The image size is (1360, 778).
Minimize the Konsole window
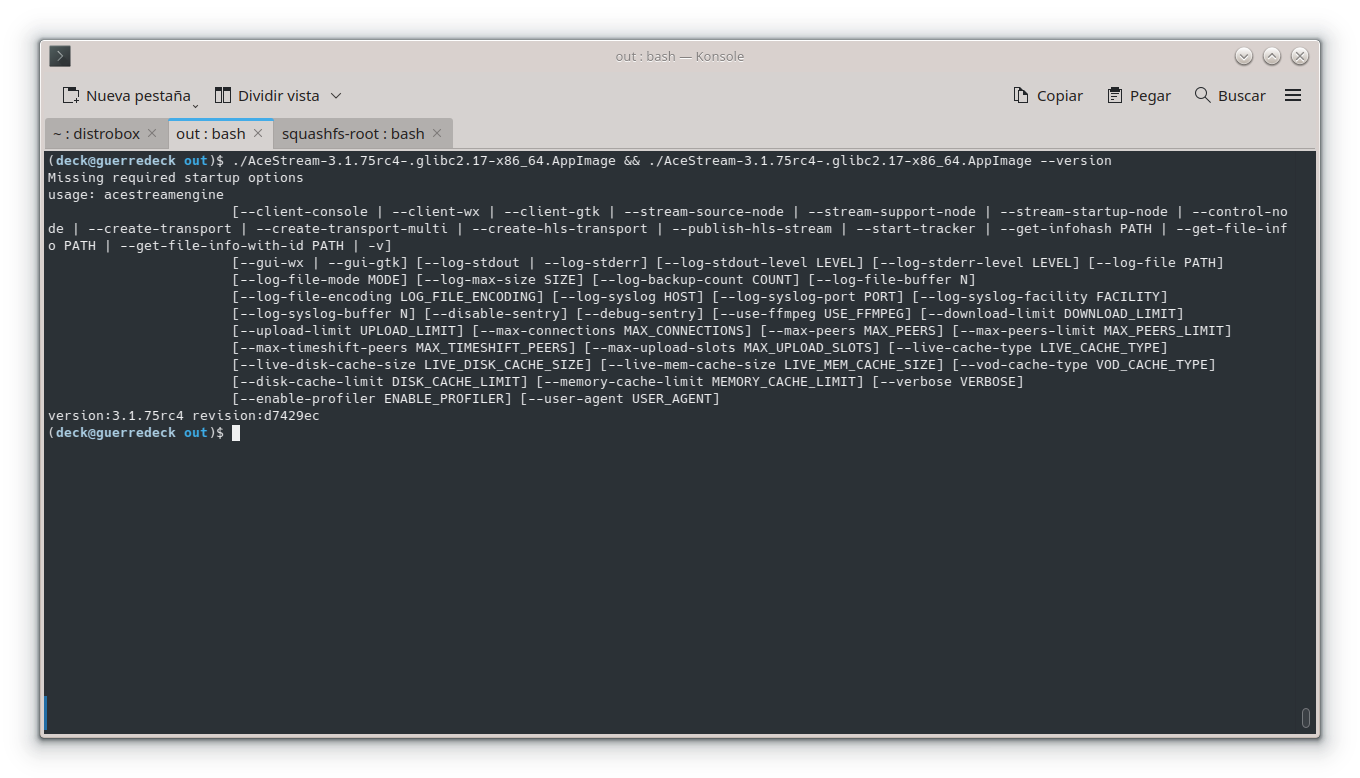pos(1244,57)
